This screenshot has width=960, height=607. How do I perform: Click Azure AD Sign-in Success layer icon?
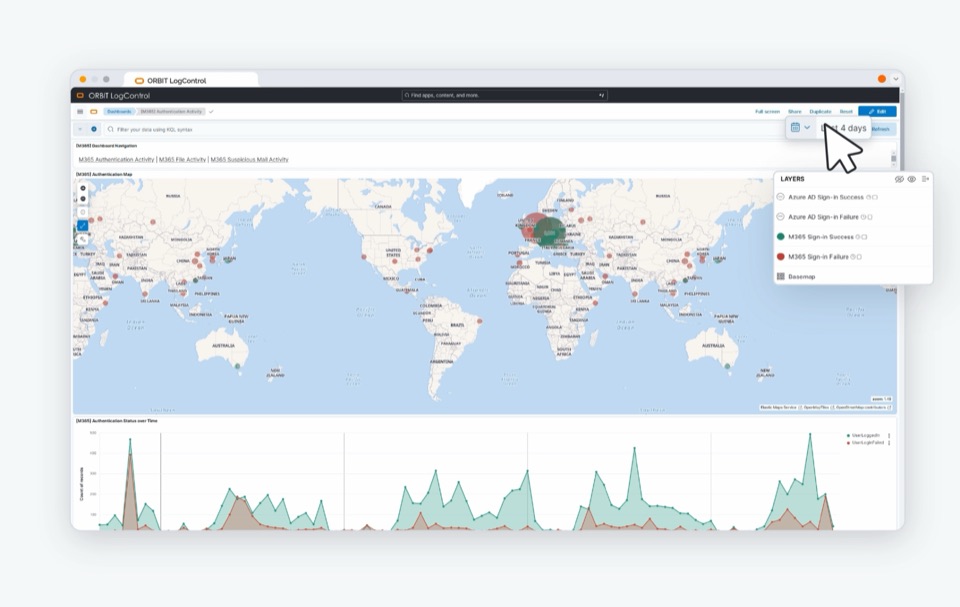(x=781, y=197)
